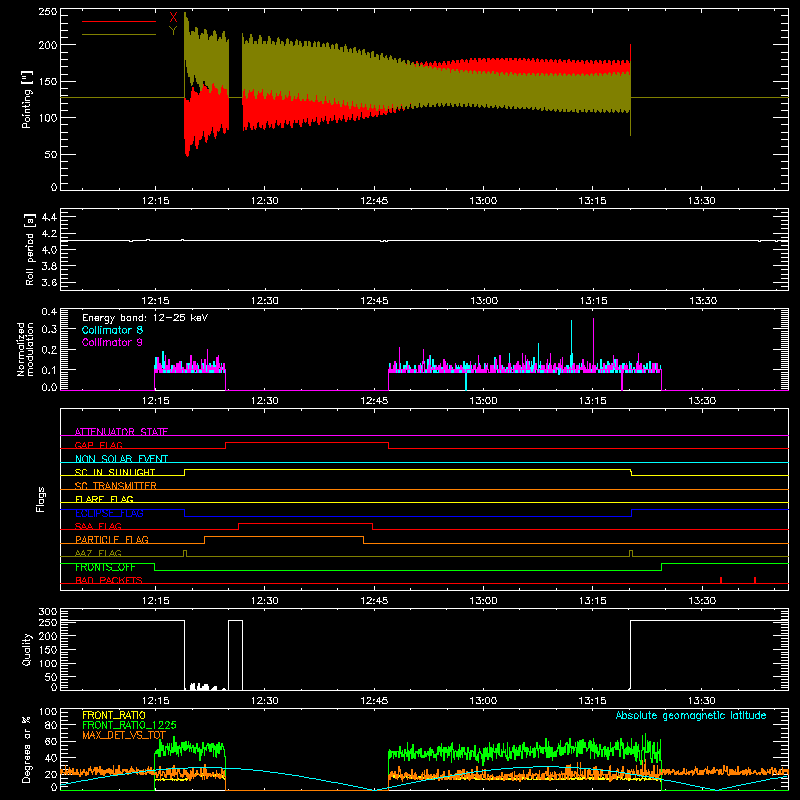Click the SAA_FLAG label
The height and width of the screenshot is (800, 800).
(x=98, y=526)
